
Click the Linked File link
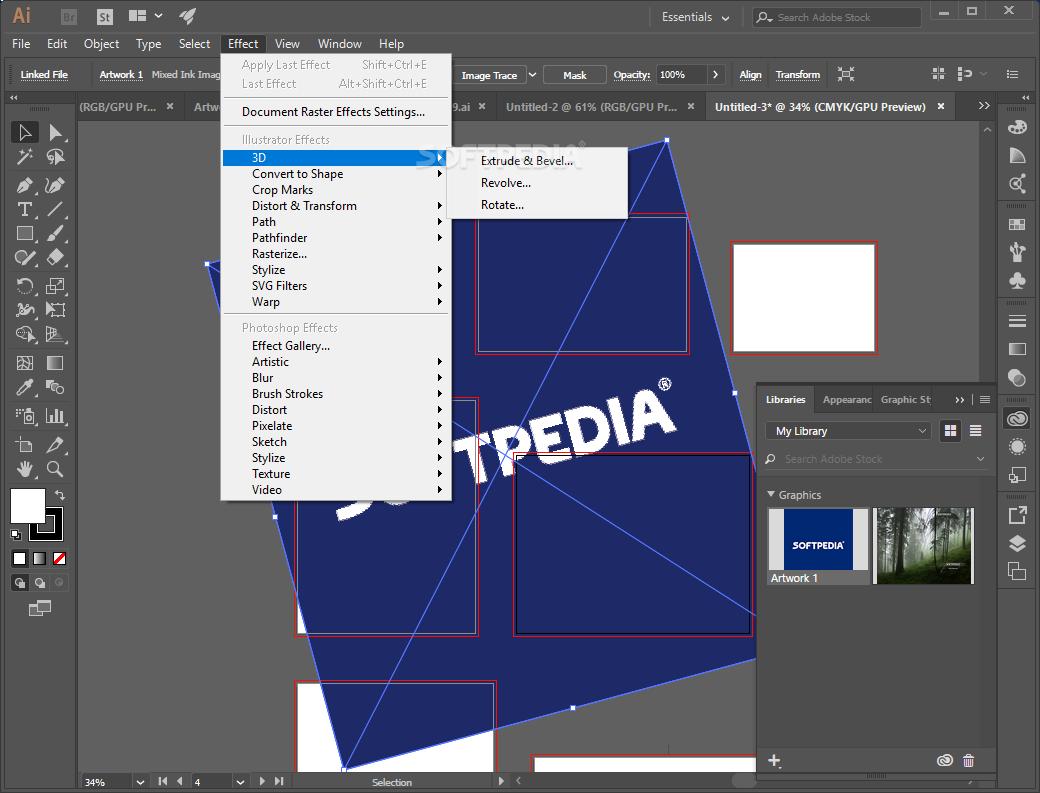point(44,75)
